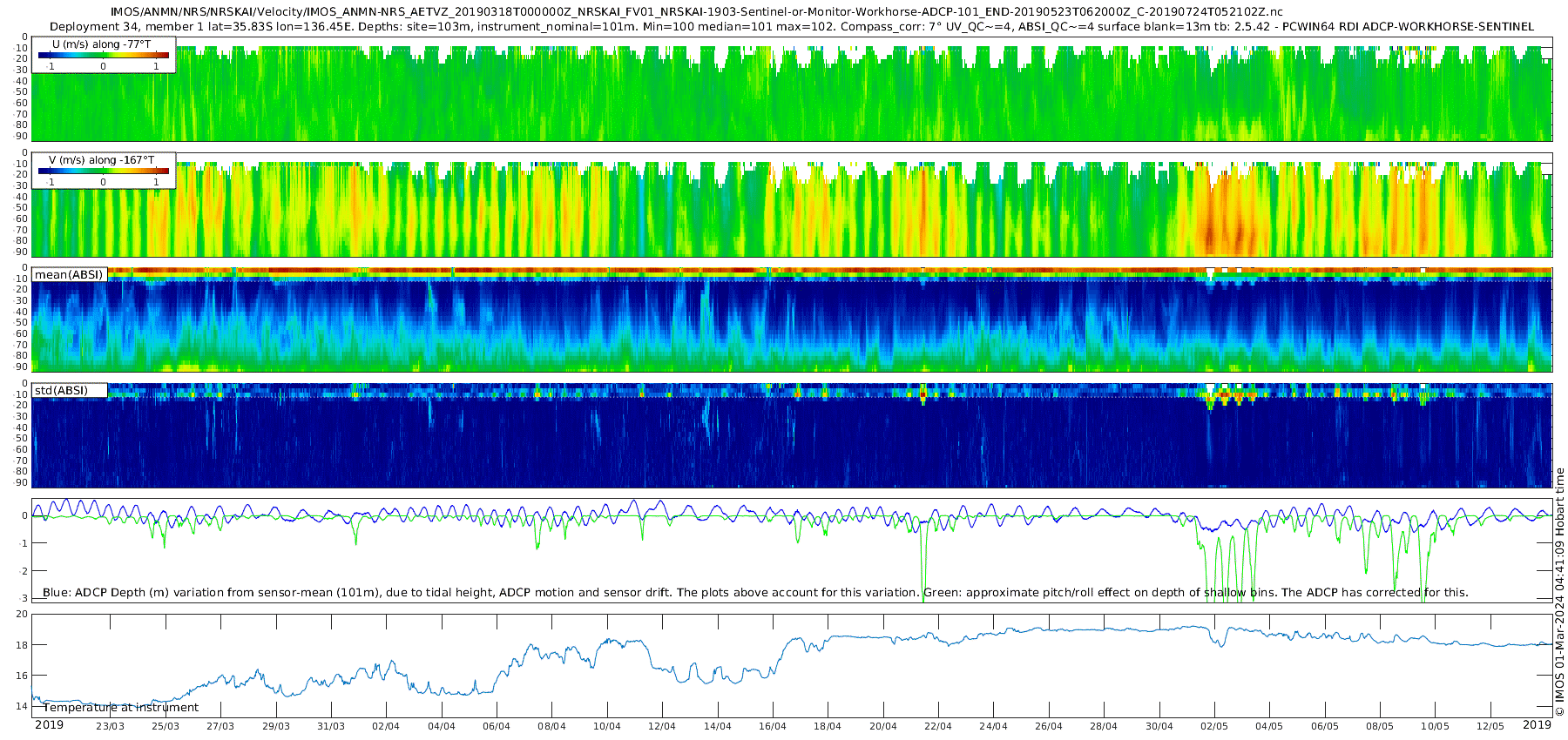This screenshot has width=1568, height=740.
Task: Click the U velocity colorbar legend
Action: coord(103,56)
